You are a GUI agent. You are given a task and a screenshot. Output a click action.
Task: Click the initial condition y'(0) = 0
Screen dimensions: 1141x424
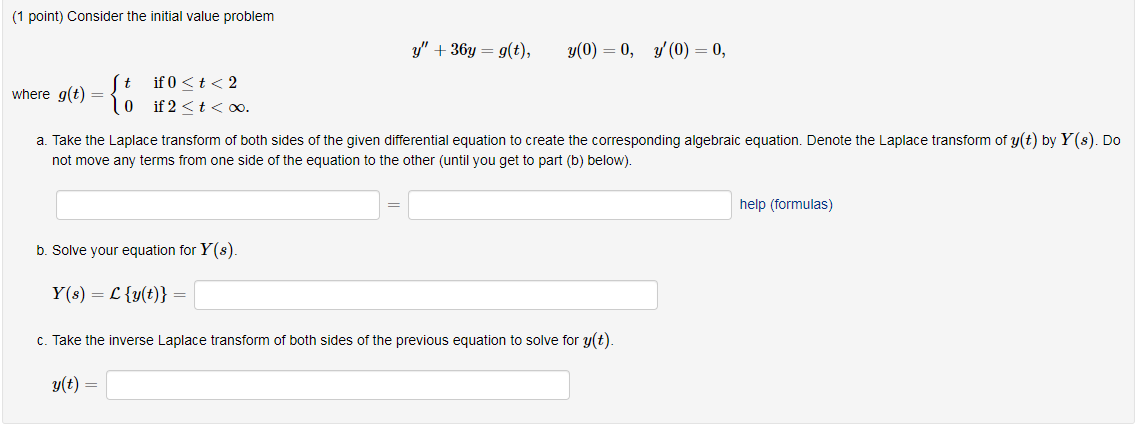(688, 50)
